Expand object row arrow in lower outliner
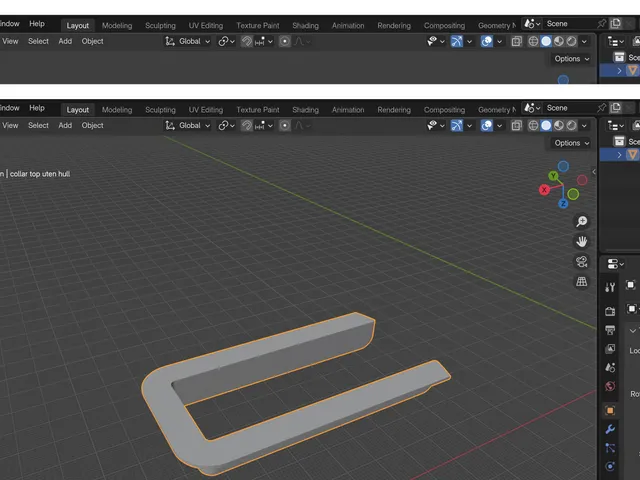The image size is (640, 480). click(x=619, y=155)
